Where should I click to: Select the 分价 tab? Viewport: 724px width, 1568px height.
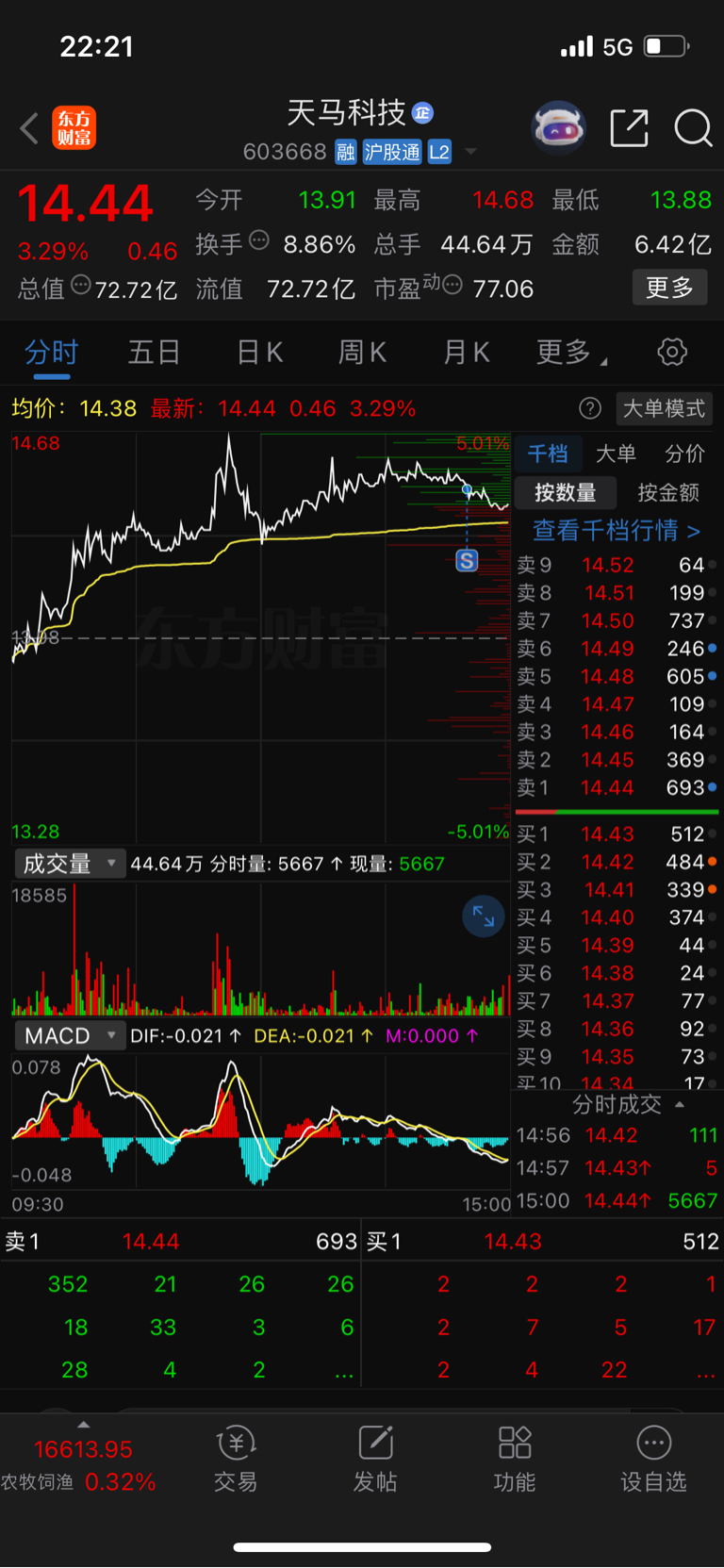684,454
